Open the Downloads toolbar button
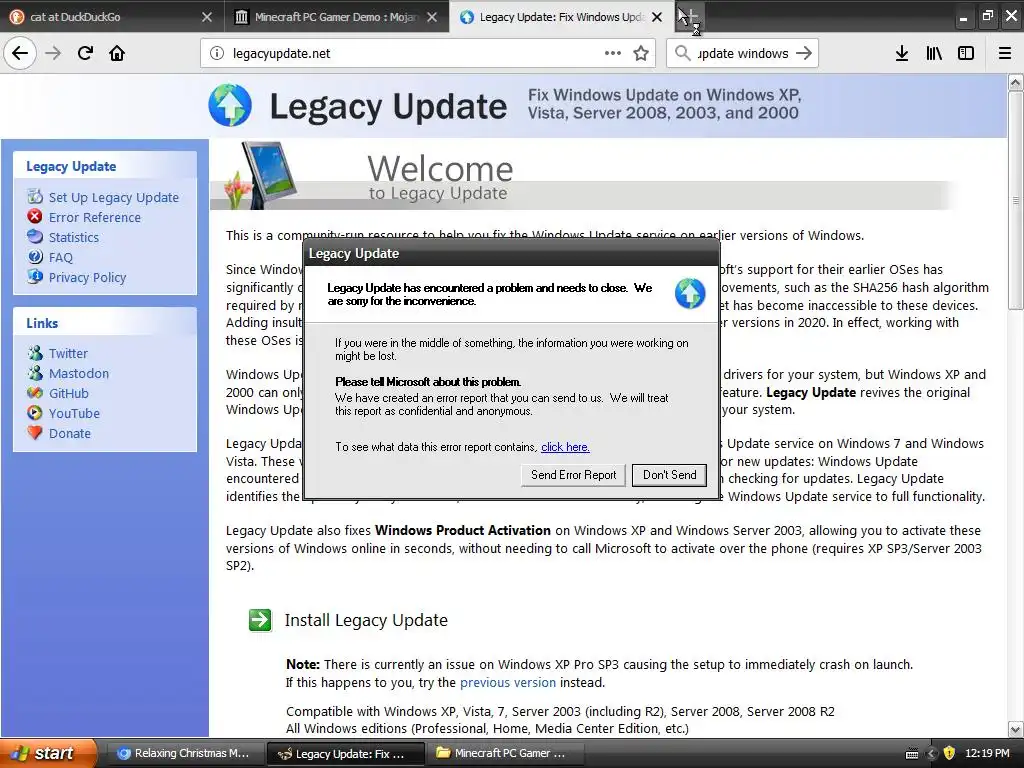Screen dimensions: 1024x768 pyautogui.click(x=902, y=53)
